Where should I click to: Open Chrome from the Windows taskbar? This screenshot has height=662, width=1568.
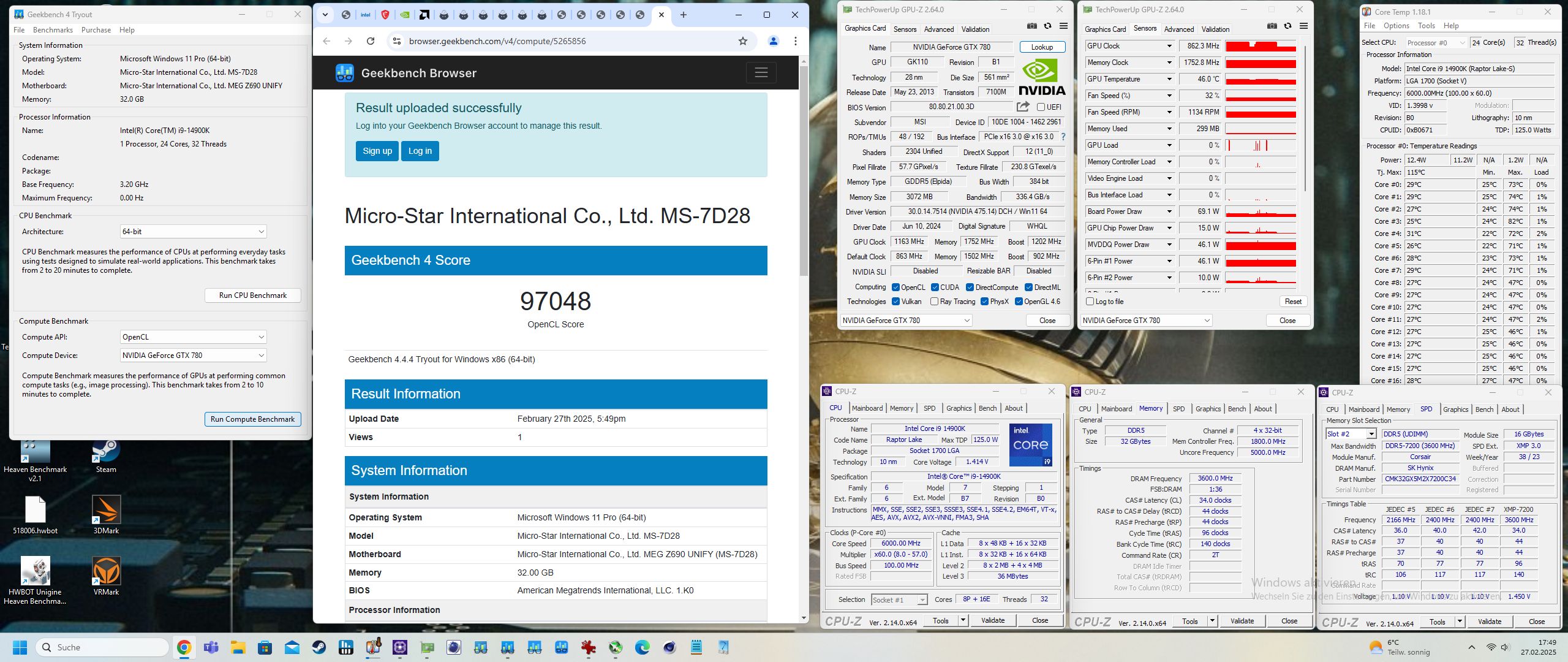click(184, 647)
